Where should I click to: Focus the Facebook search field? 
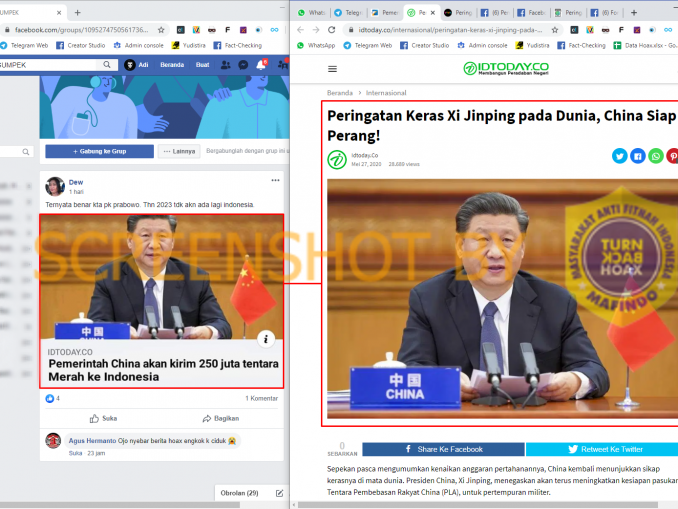tap(50, 65)
